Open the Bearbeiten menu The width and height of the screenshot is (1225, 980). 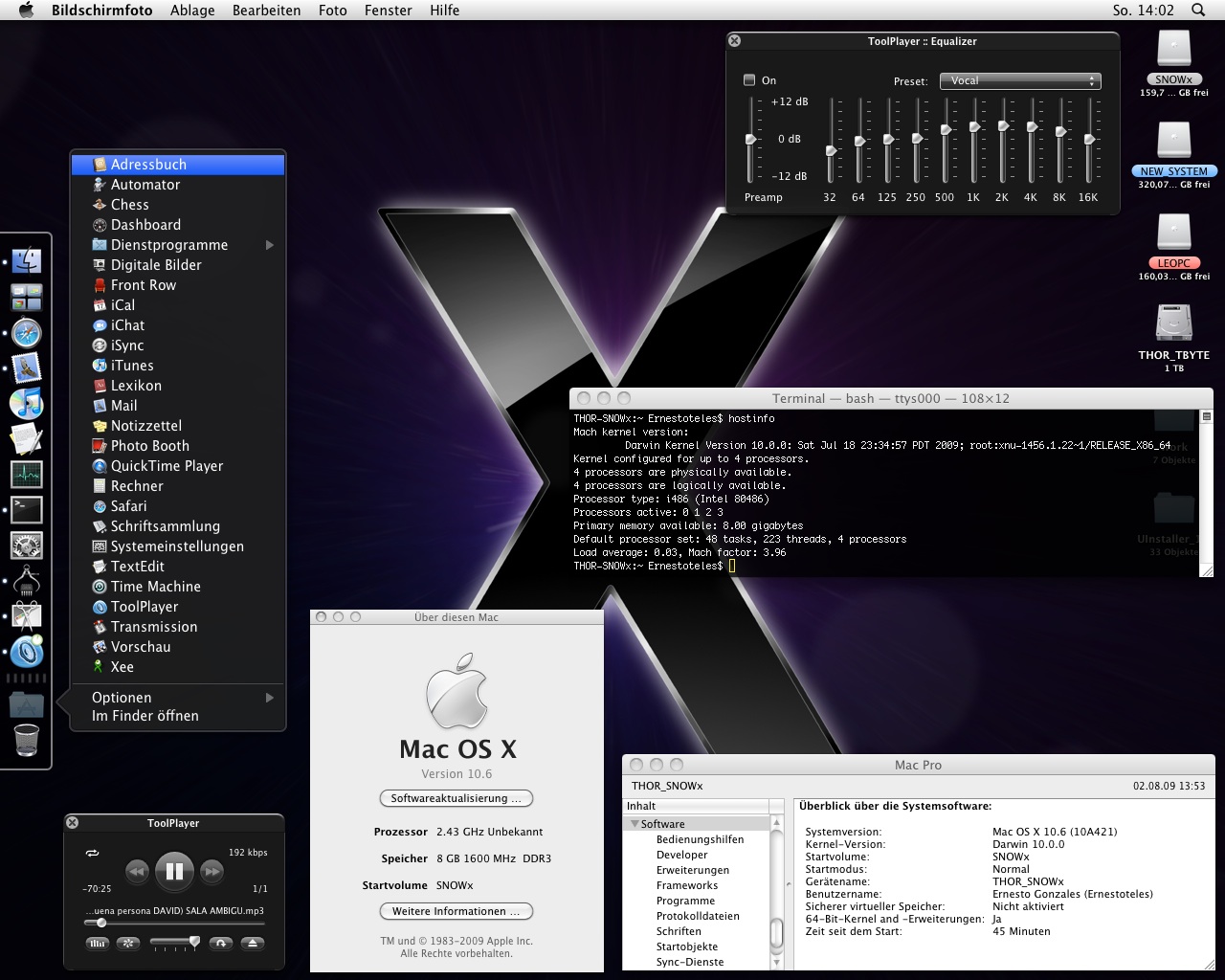pos(266,11)
